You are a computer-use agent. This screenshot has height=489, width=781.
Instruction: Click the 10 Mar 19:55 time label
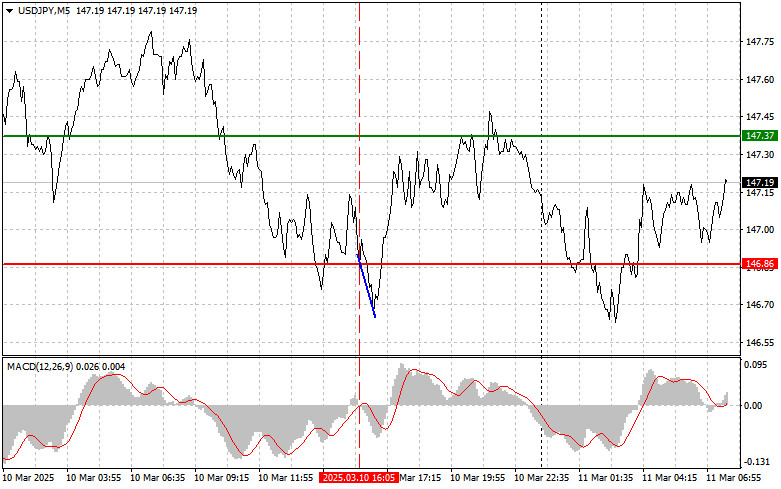[480, 479]
